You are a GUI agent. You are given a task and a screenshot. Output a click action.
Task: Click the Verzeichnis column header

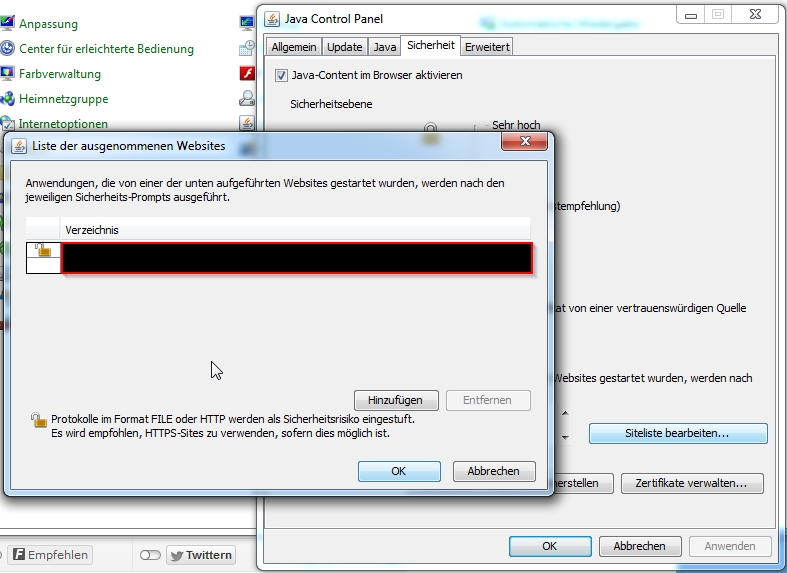295,230
